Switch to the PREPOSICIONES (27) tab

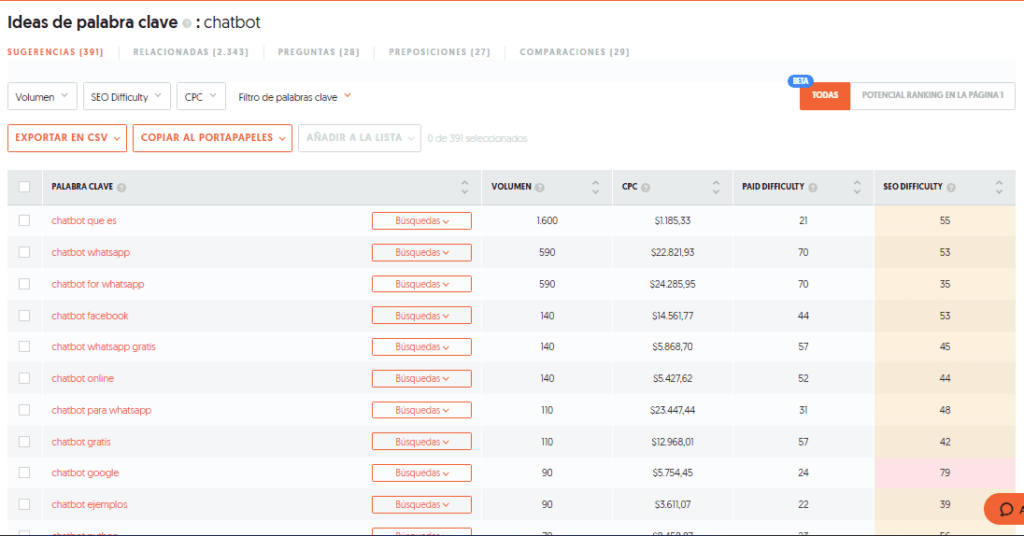pyautogui.click(x=440, y=52)
